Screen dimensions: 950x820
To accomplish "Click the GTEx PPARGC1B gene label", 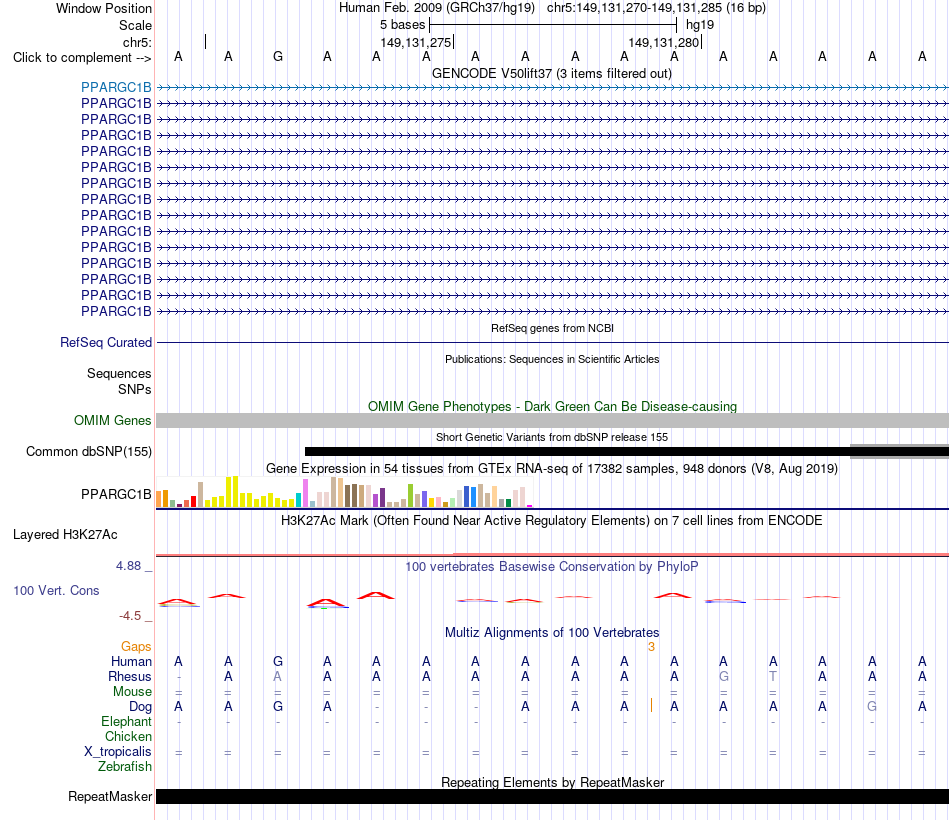I will 116,495.
